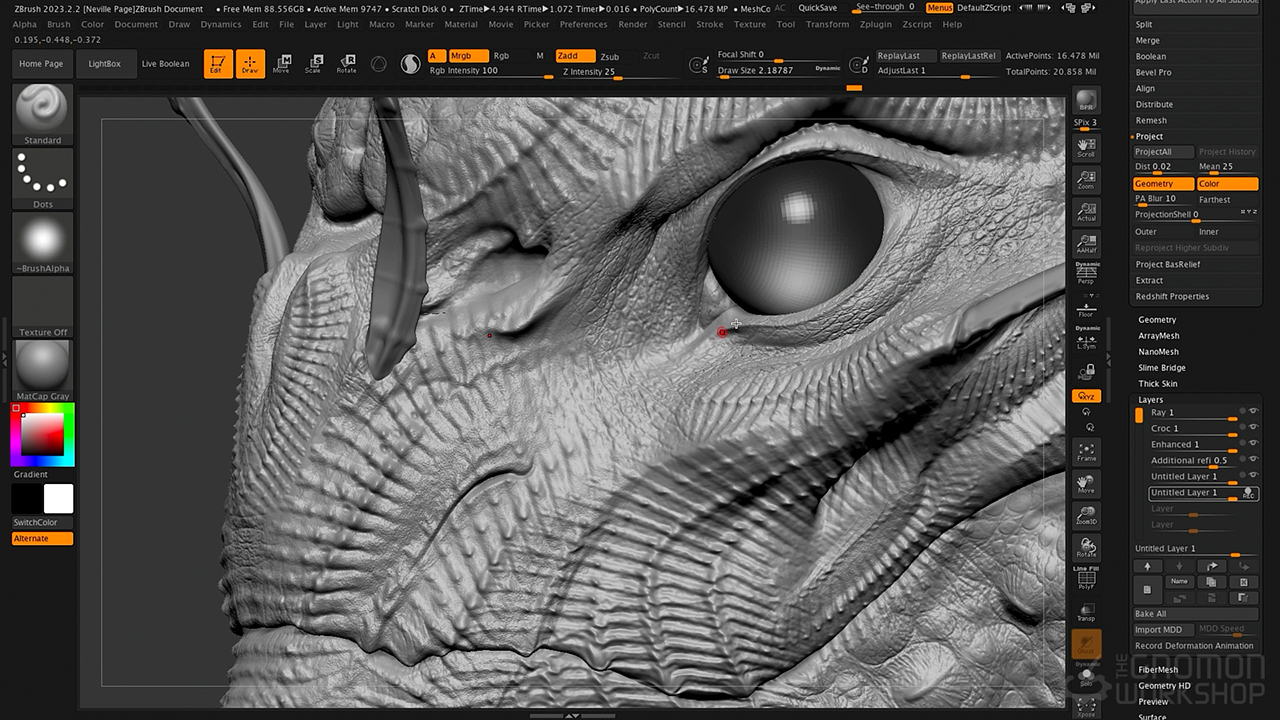The image size is (1280, 720).
Task: Toggle Persp perspective view icon
Action: (1086, 274)
